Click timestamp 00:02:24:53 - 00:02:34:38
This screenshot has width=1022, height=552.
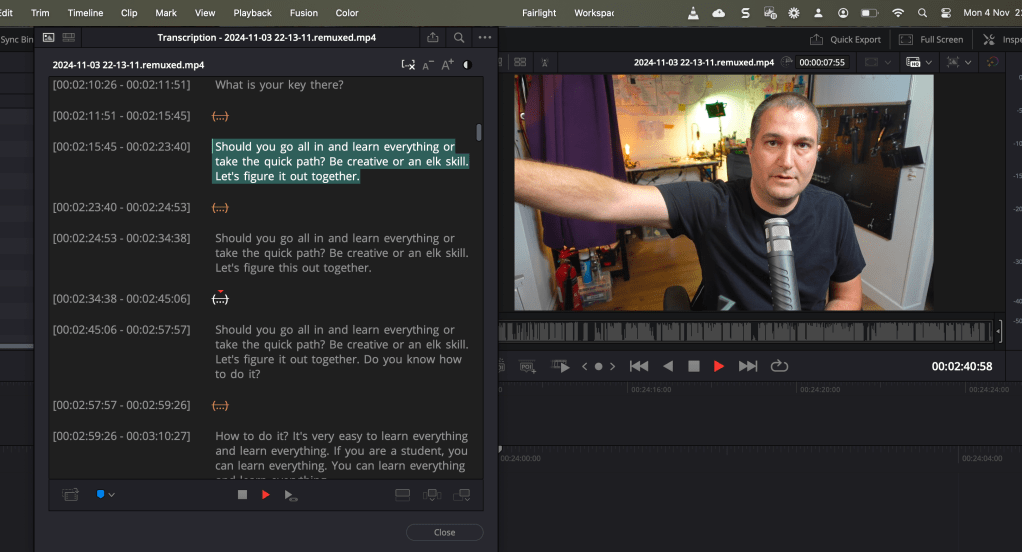tap(122, 238)
